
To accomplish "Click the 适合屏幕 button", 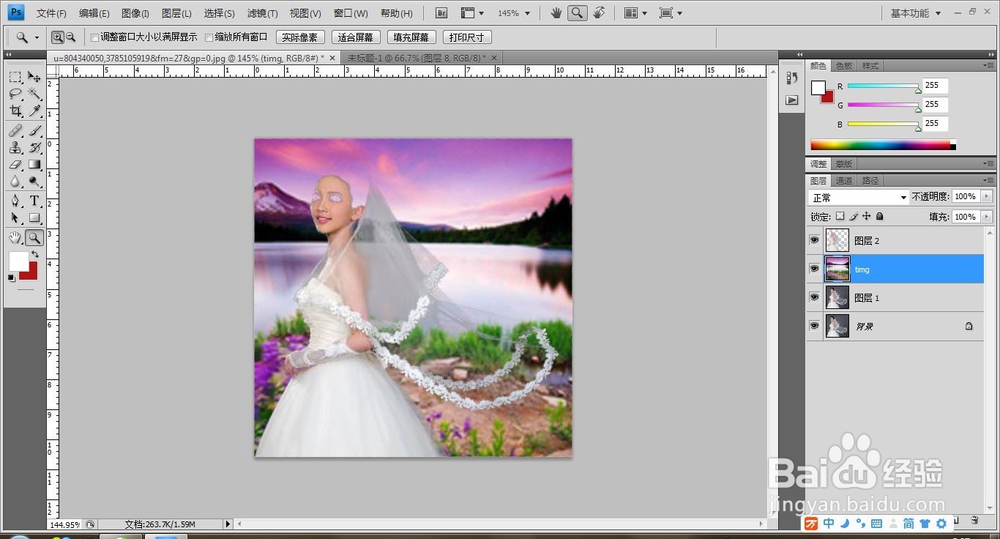I will point(355,38).
